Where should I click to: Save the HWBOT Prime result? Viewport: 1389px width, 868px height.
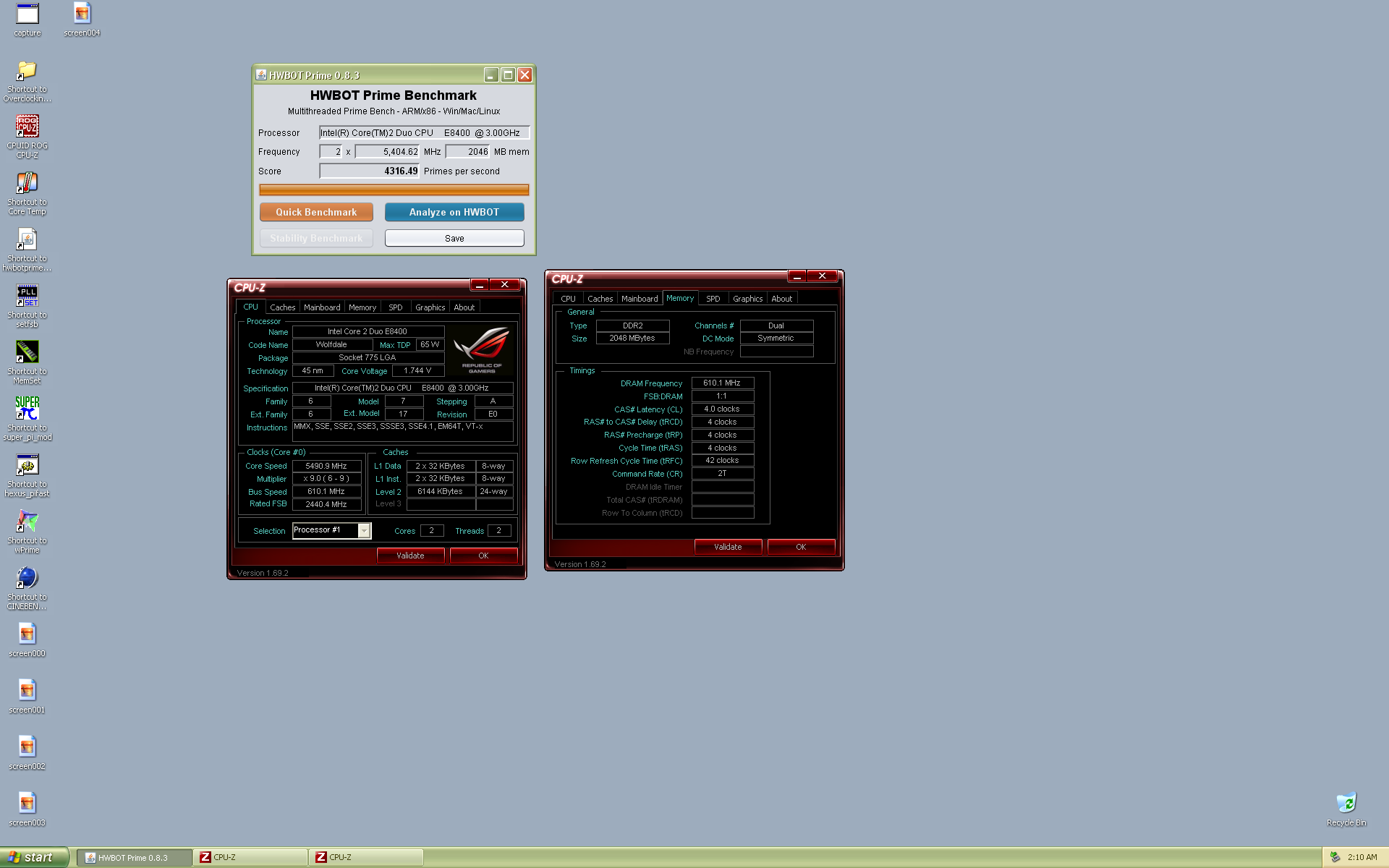tap(454, 238)
